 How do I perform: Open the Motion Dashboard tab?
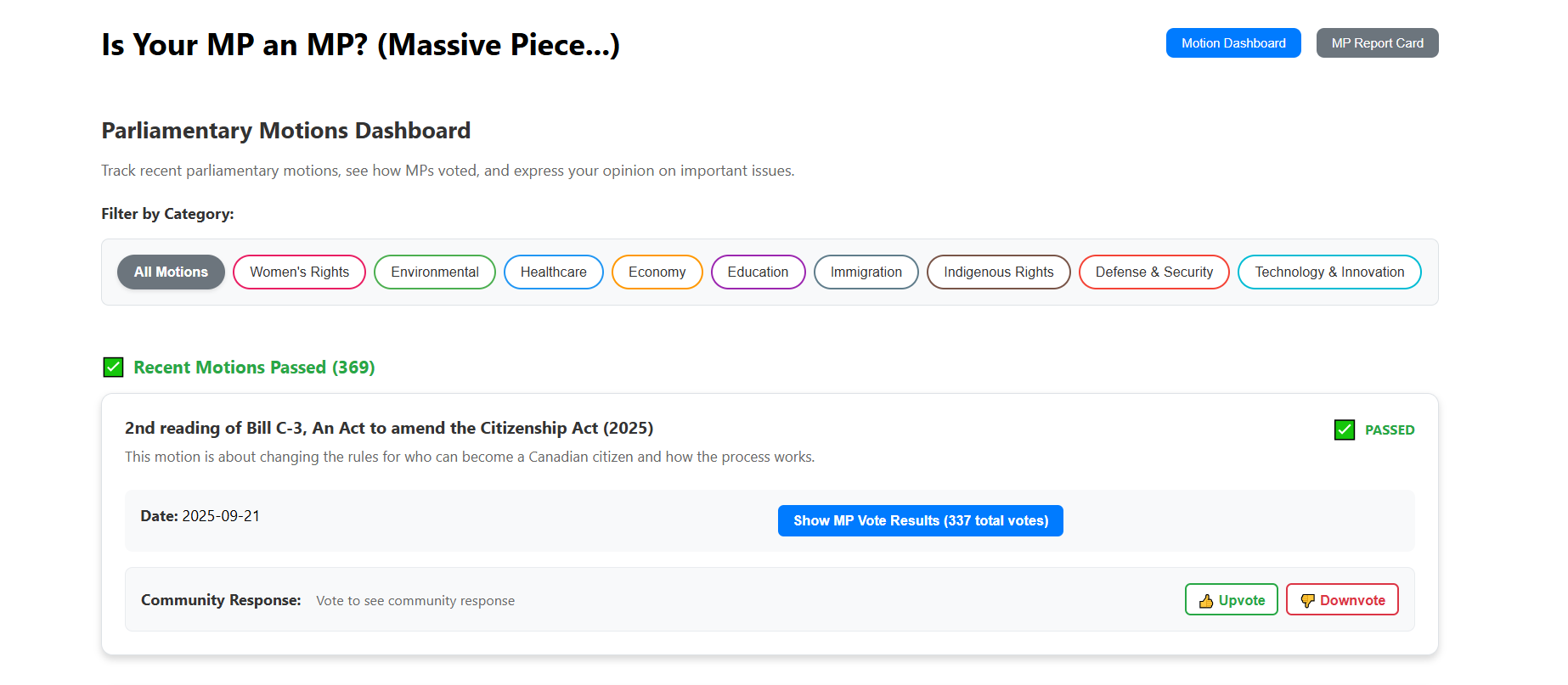1232,43
